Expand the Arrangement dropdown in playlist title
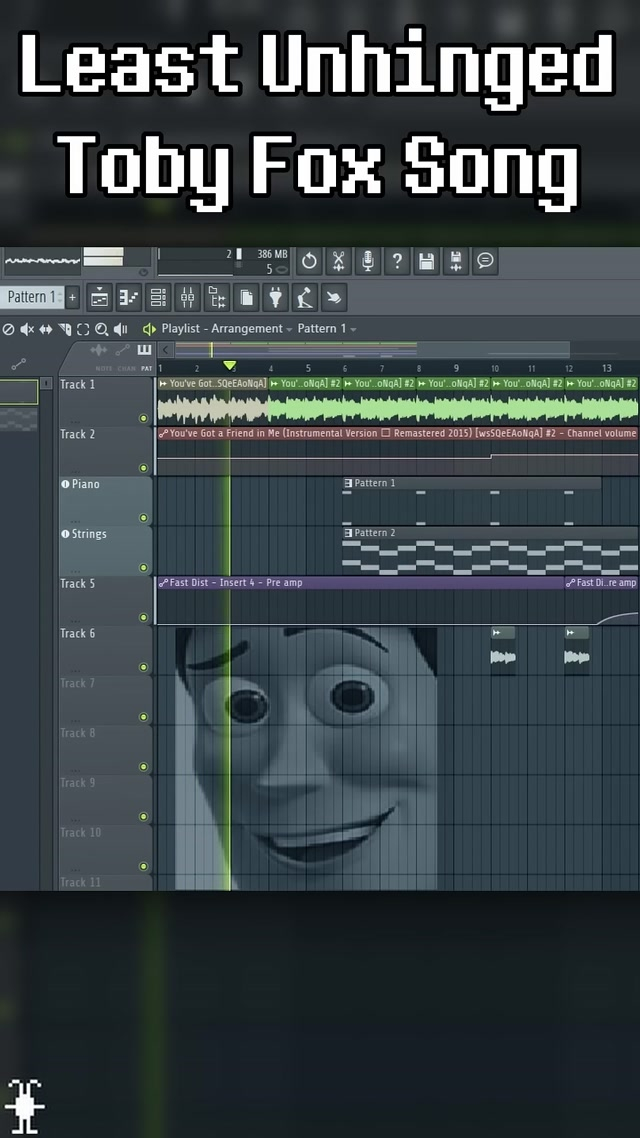Screen dimensions: 640x1138 pos(289,329)
